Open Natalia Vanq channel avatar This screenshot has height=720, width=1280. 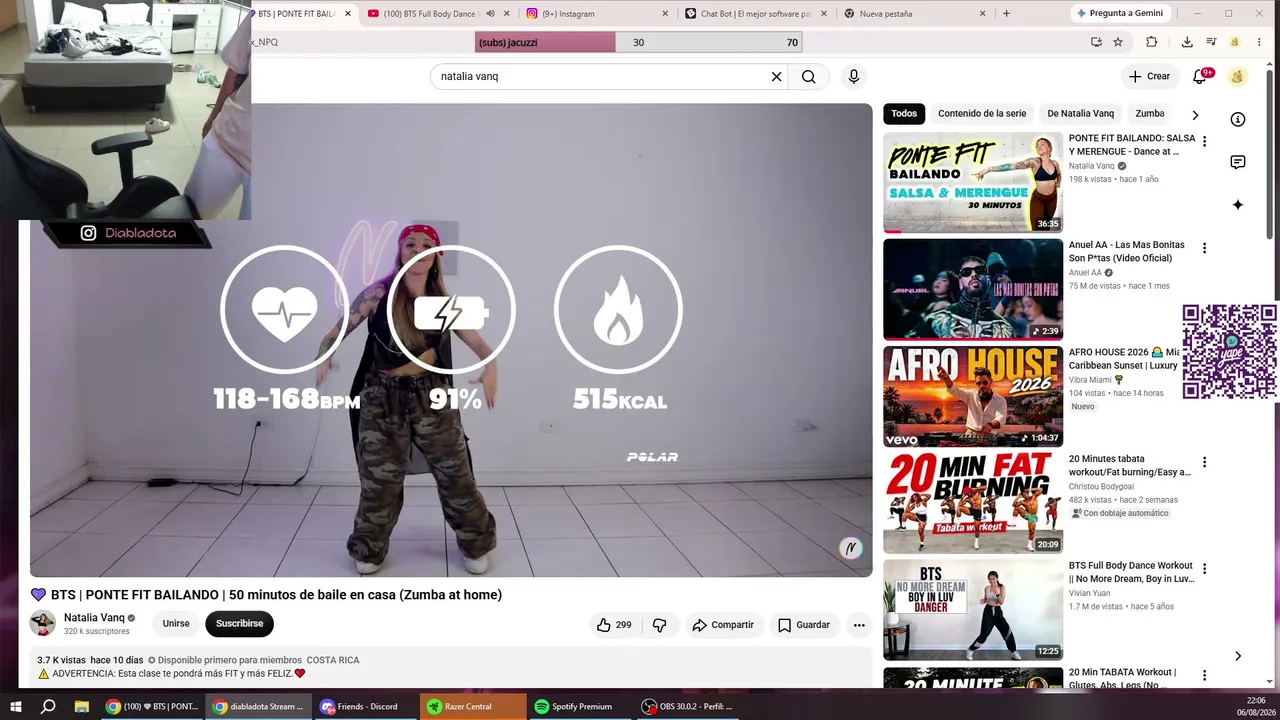click(42, 624)
